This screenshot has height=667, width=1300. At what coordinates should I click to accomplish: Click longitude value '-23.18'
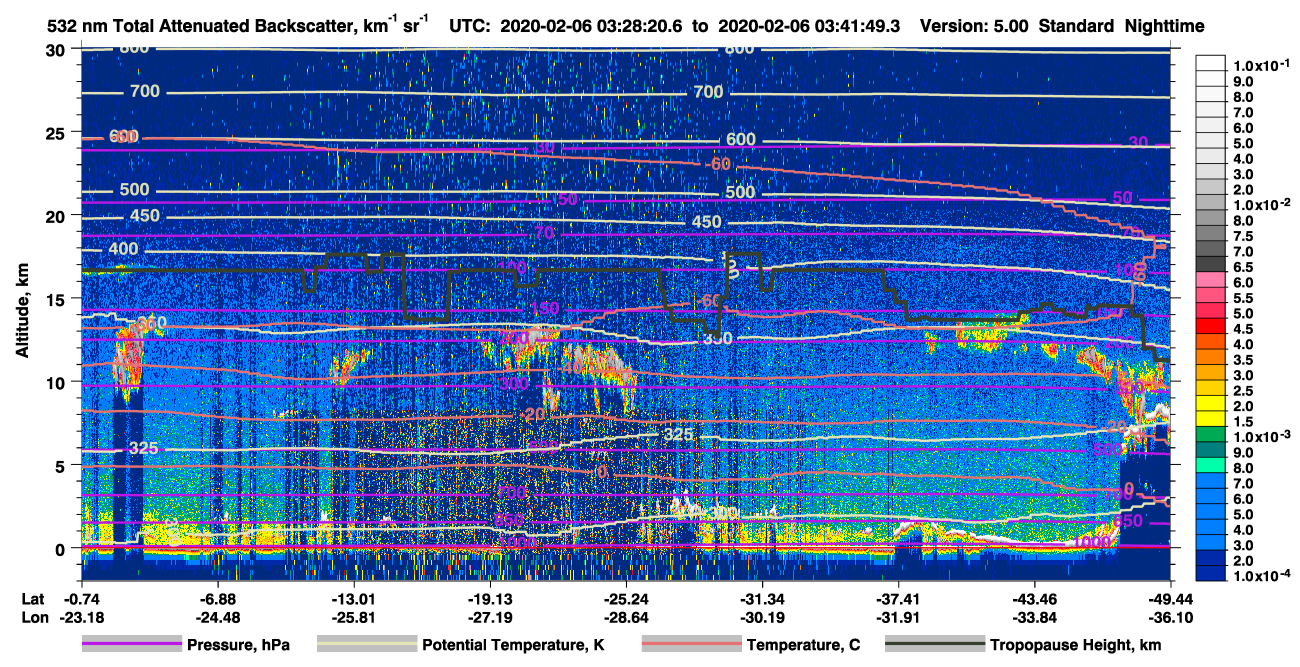coord(81,617)
